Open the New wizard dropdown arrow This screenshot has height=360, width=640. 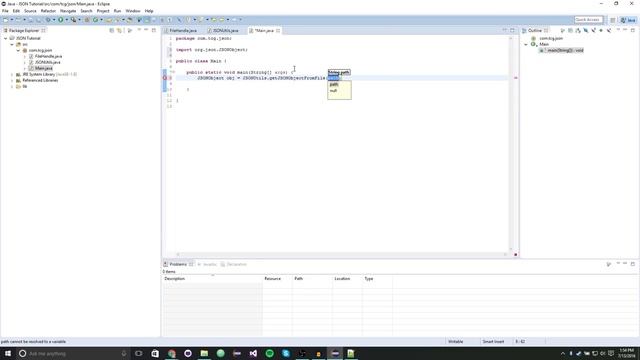(x=12, y=20)
